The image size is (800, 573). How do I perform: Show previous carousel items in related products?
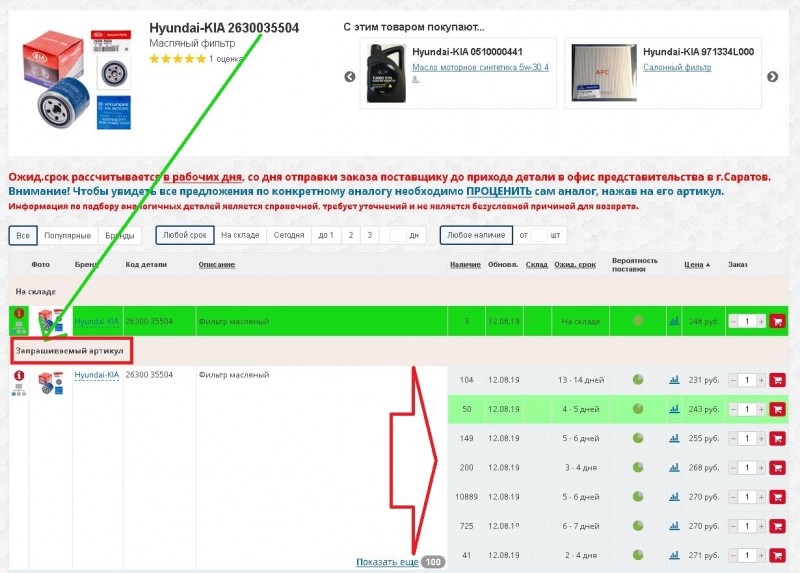tap(349, 77)
